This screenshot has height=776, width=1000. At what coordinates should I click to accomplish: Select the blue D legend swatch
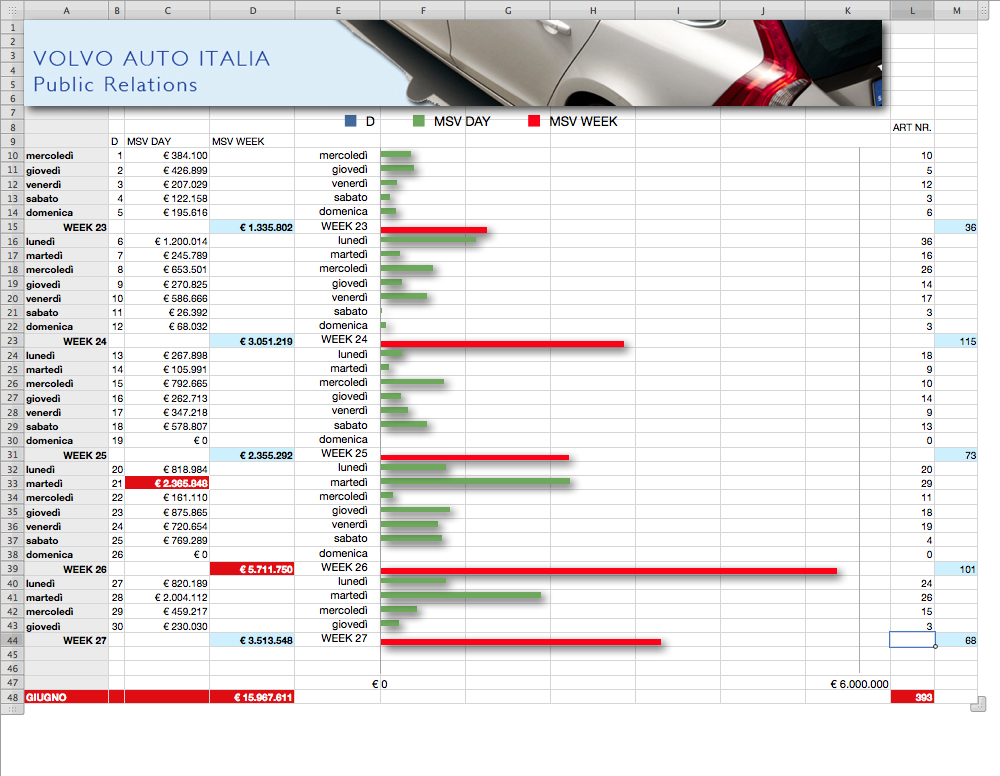[350, 122]
